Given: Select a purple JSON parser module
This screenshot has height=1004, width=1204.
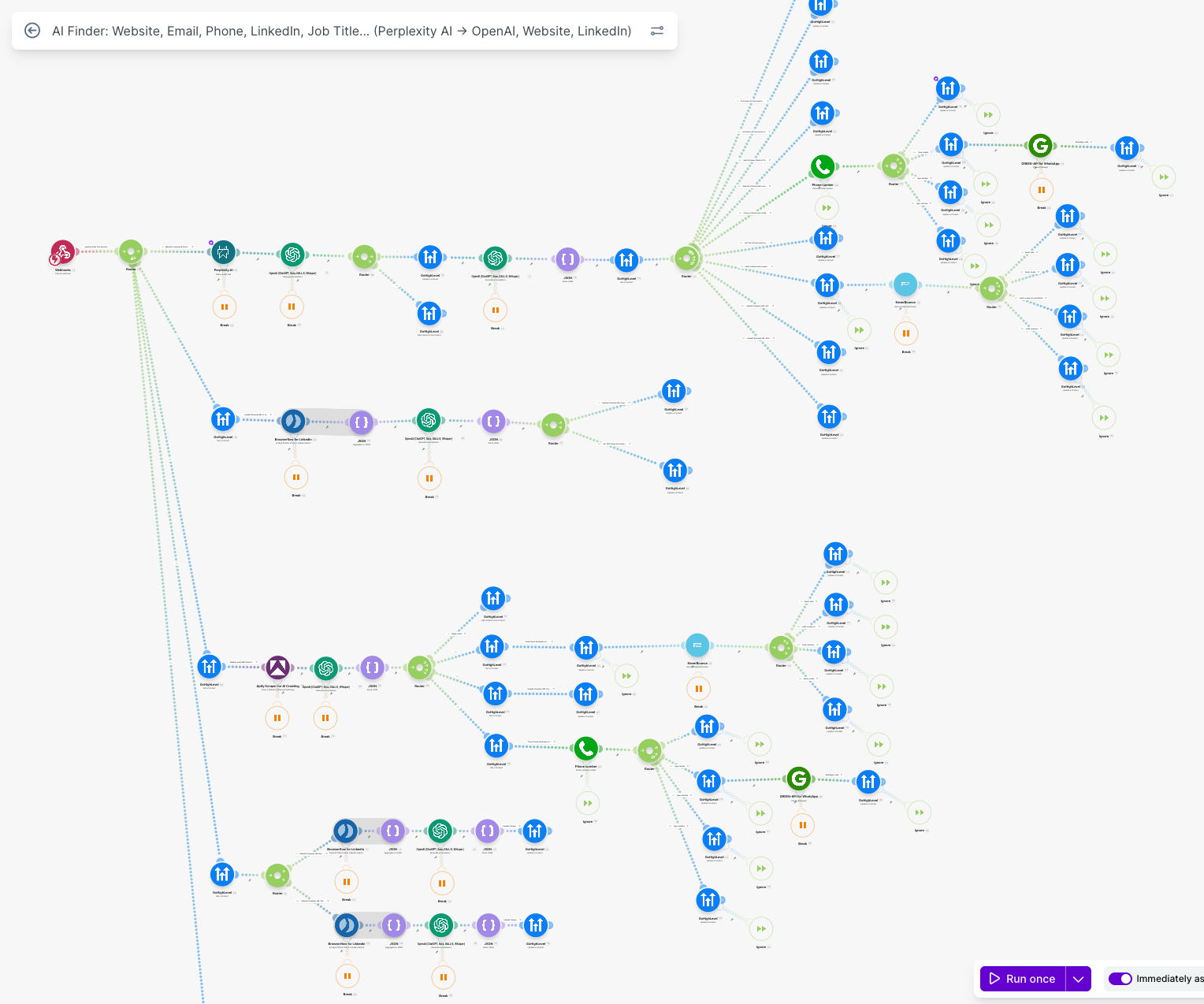Looking at the screenshot, I should click(x=567, y=258).
